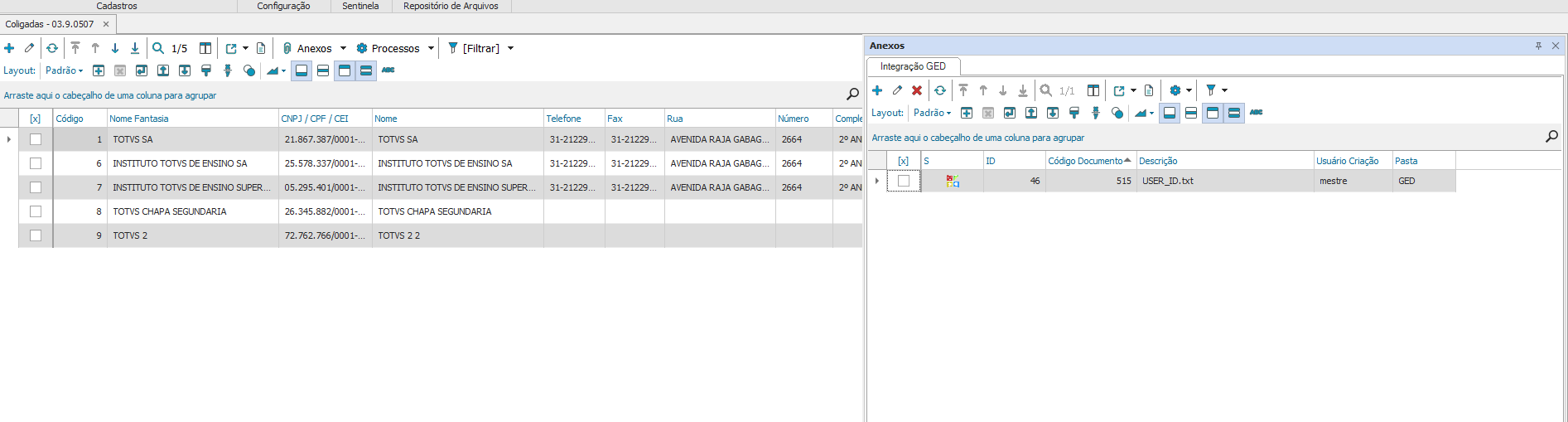The height and width of the screenshot is (422, 1568).
Task: Click the overlapping shapes icon in Anexos layout bar
Action: [1117, 113]
